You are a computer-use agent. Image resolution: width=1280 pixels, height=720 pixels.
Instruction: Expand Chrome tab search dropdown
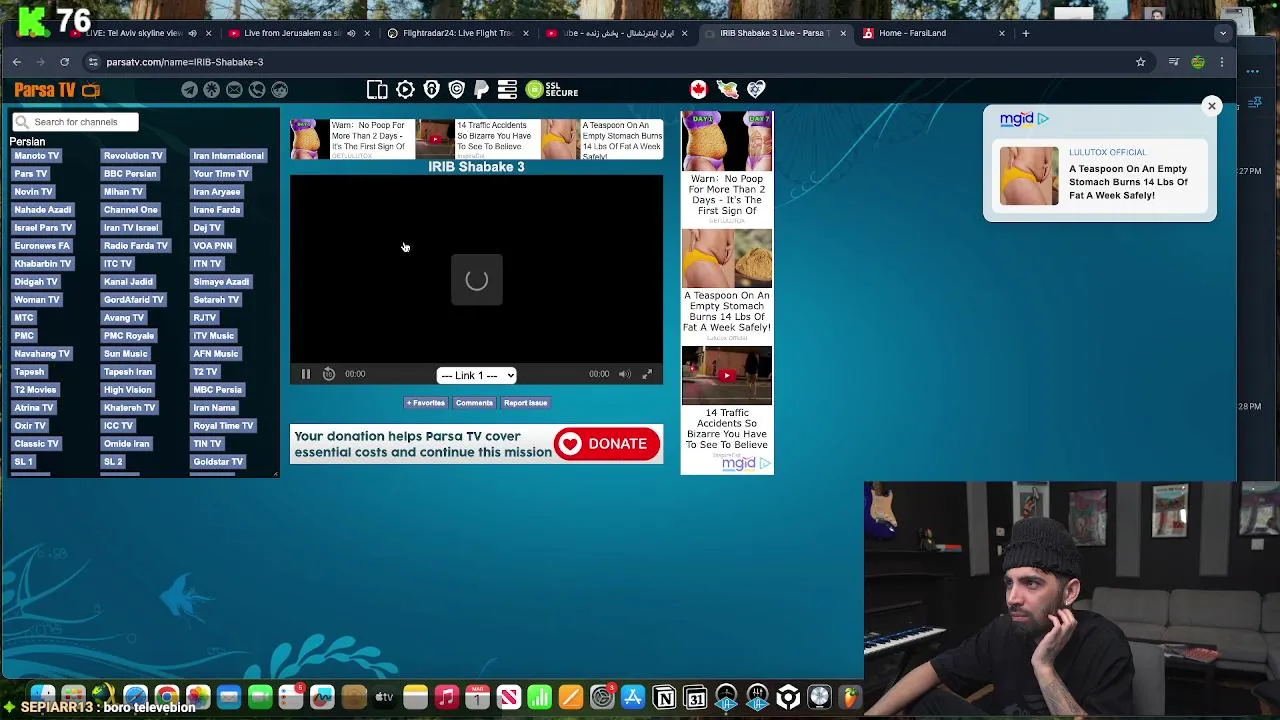tap(1222, 33)
